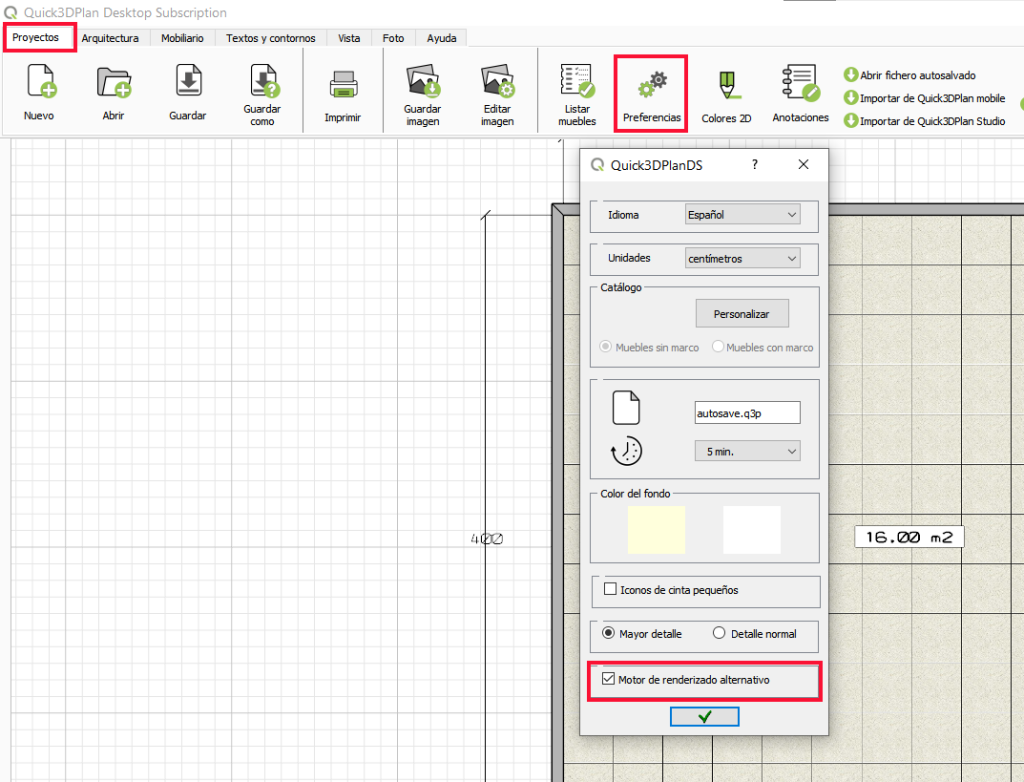
Task: Click the autosave interval clock icon
Action: [626, 451]
